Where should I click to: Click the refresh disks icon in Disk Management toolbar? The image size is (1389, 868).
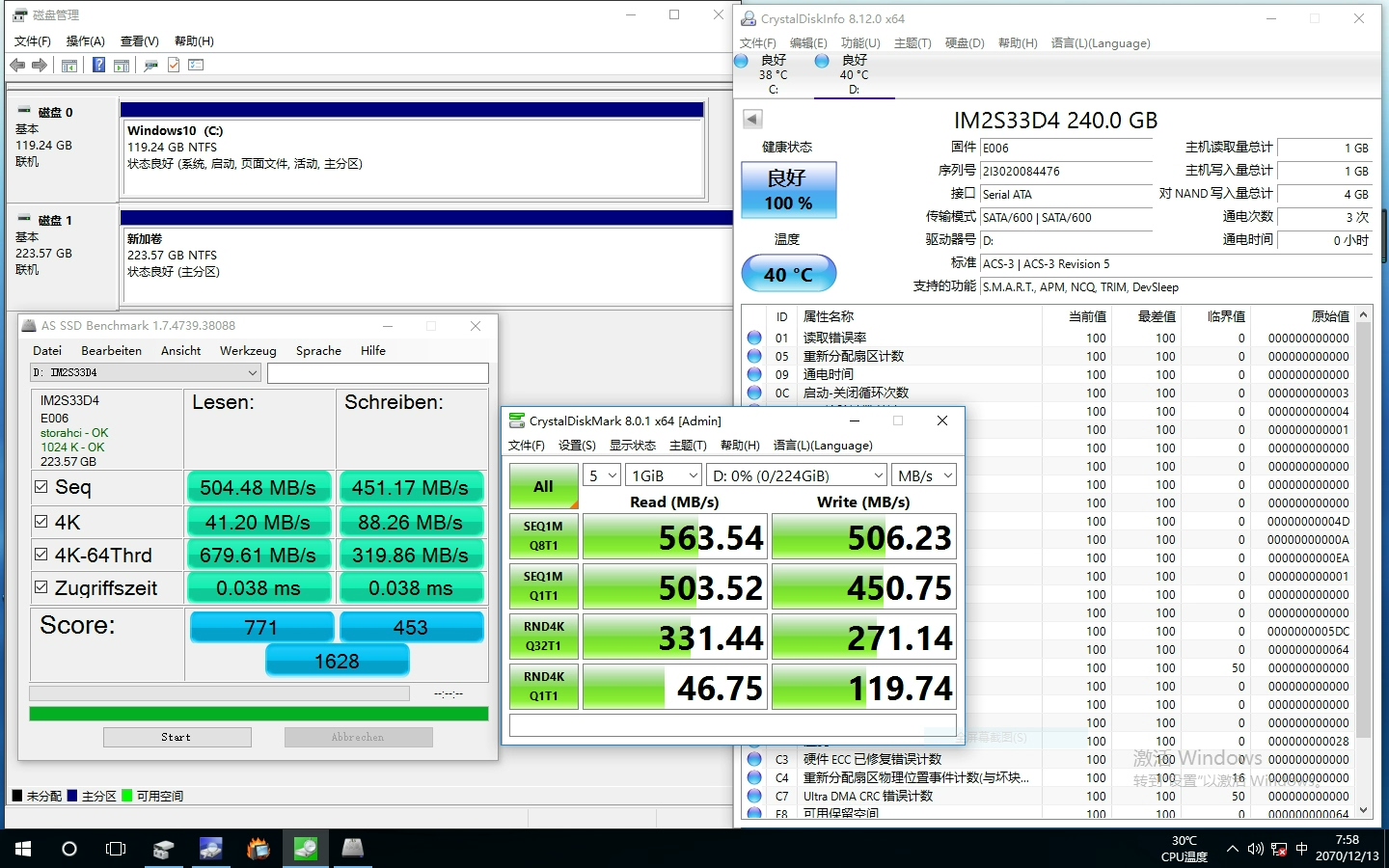[x=150, y=65]
